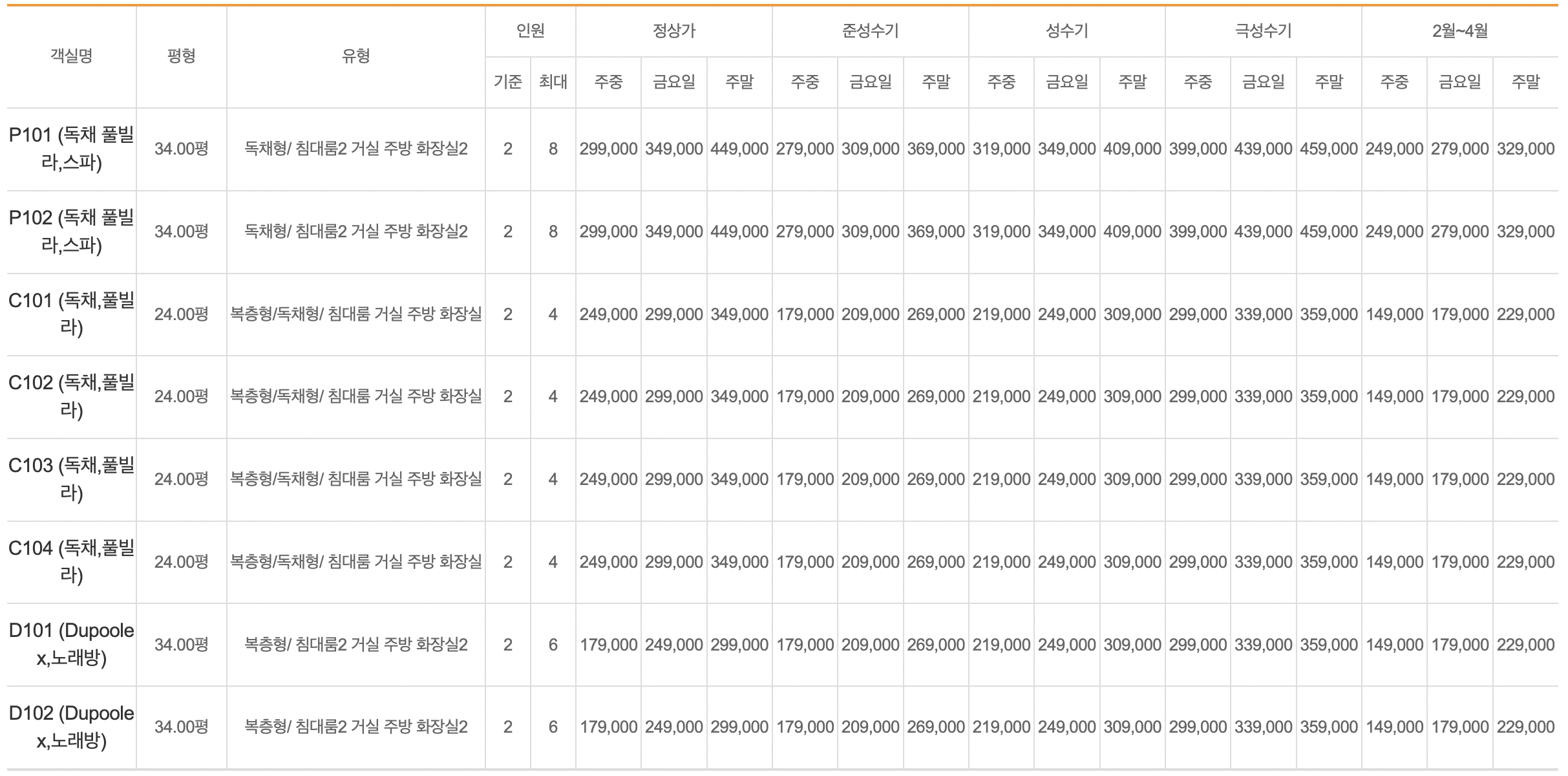Screen dimensions: 1568x776
Task: Click the 객실명 column header
Action: click(71, 56)
